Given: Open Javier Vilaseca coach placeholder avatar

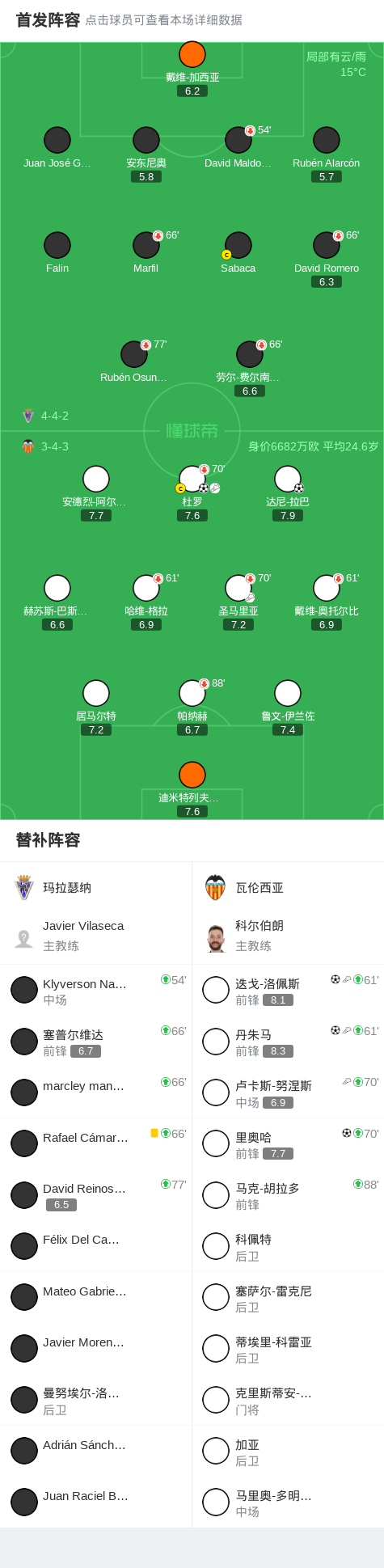Looking at the screenshot, I should (24, 938).
